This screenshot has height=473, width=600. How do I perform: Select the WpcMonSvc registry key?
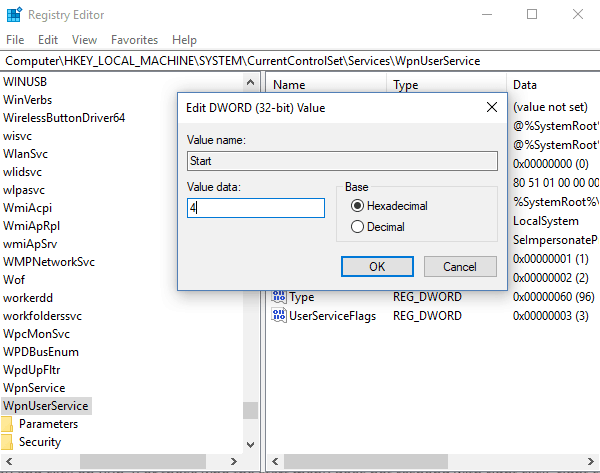(x=36, y=334)
